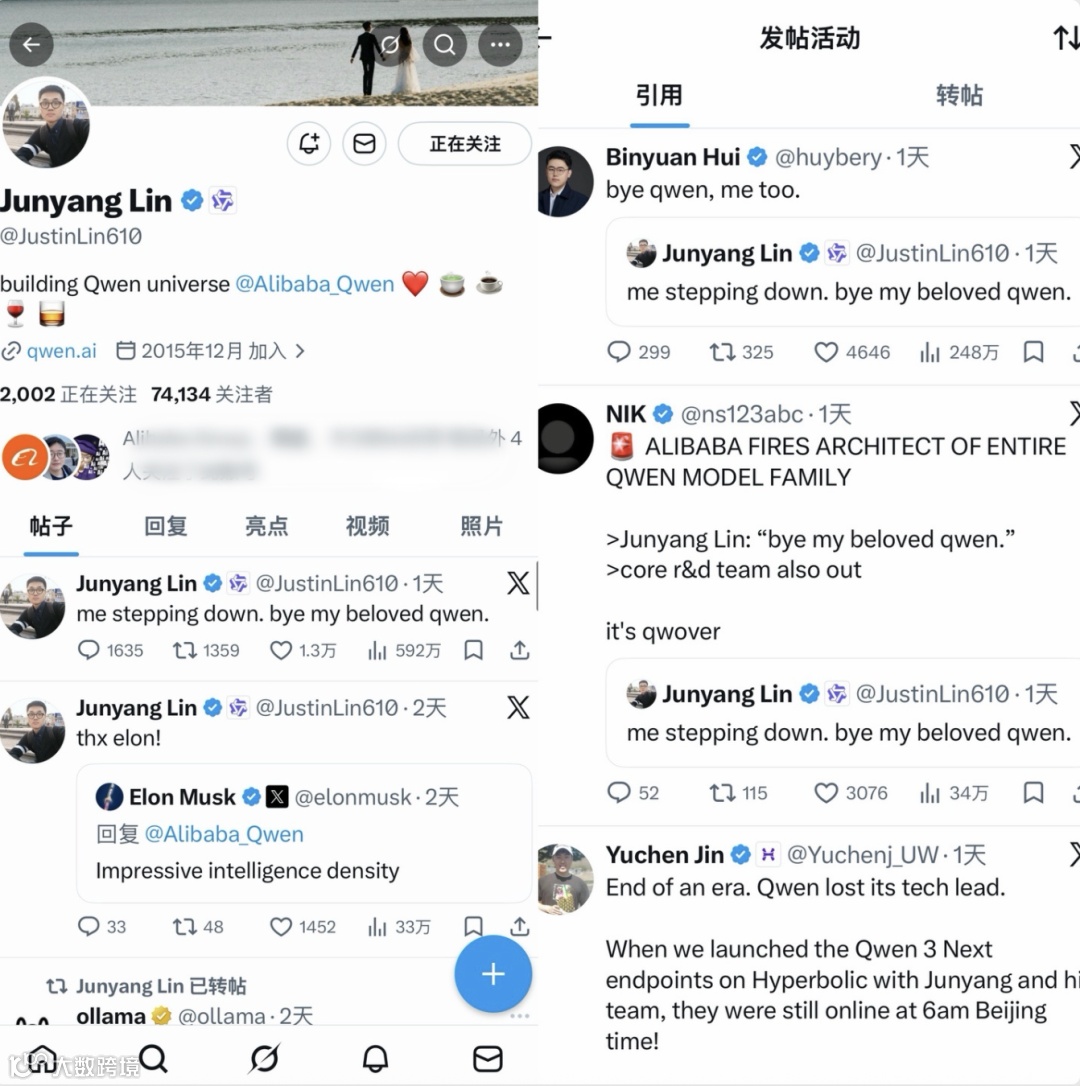Screen dimensions: 1080x1086
Task: Open the sort arrows on 发帖活动 header
Action: point(1067,37)
